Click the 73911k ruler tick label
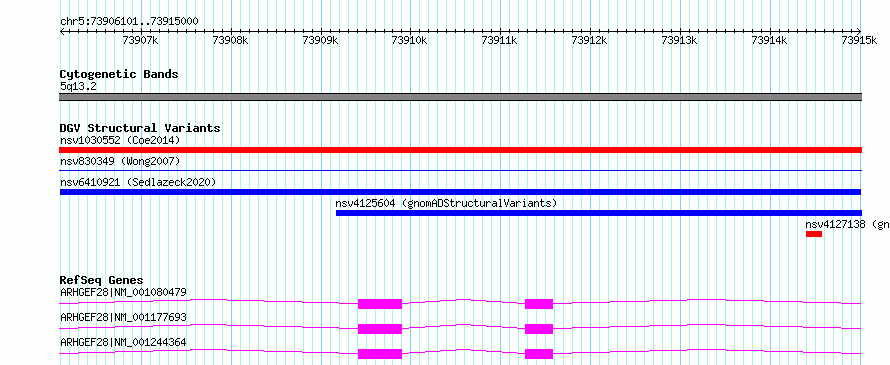This screenshot has width=890, height=365. [499, 40]
